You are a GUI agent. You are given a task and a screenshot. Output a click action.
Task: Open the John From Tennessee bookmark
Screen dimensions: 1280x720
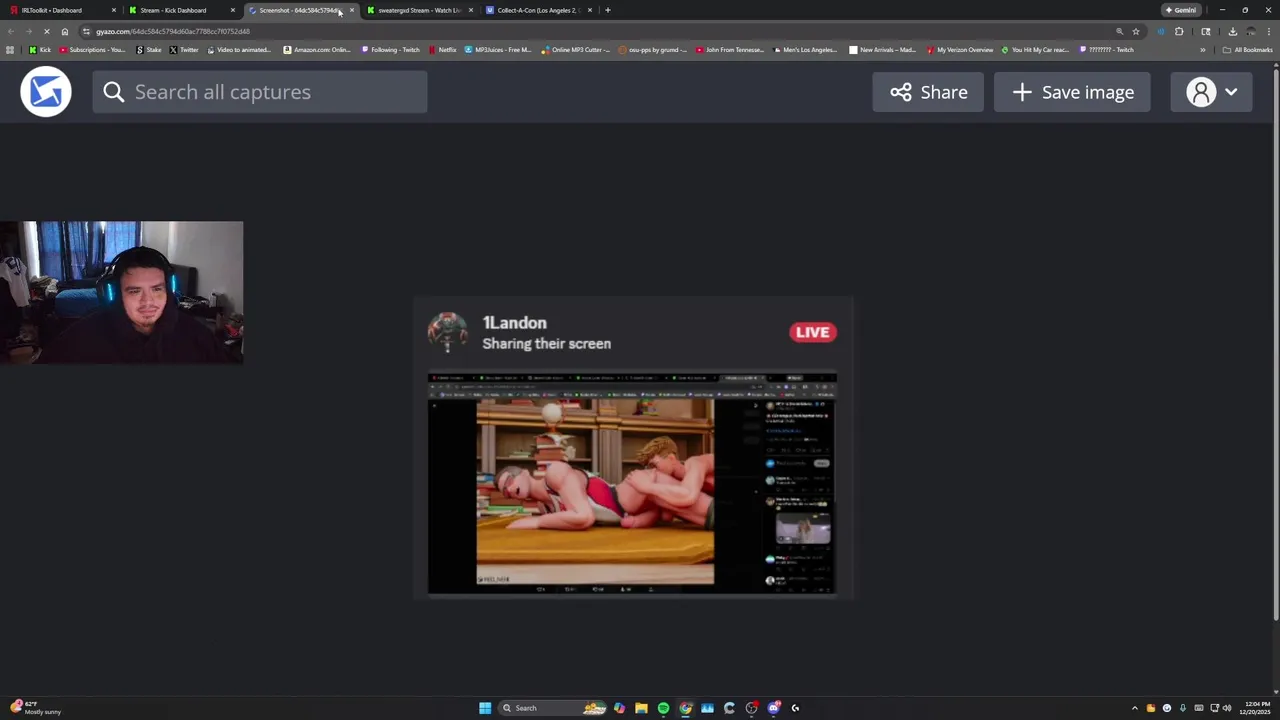[730, 50]
